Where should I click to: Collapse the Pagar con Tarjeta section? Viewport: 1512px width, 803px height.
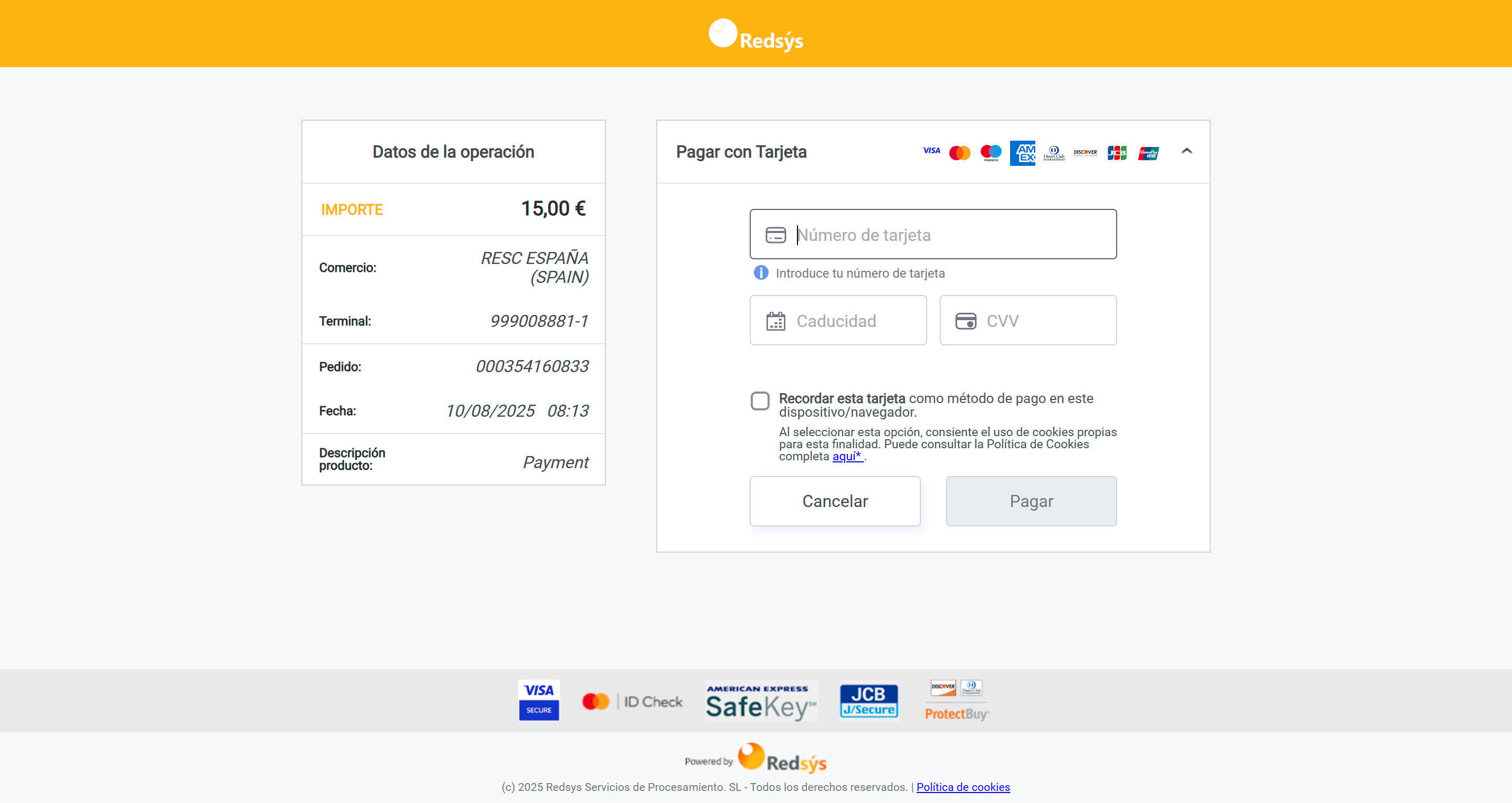(1186, 152)
